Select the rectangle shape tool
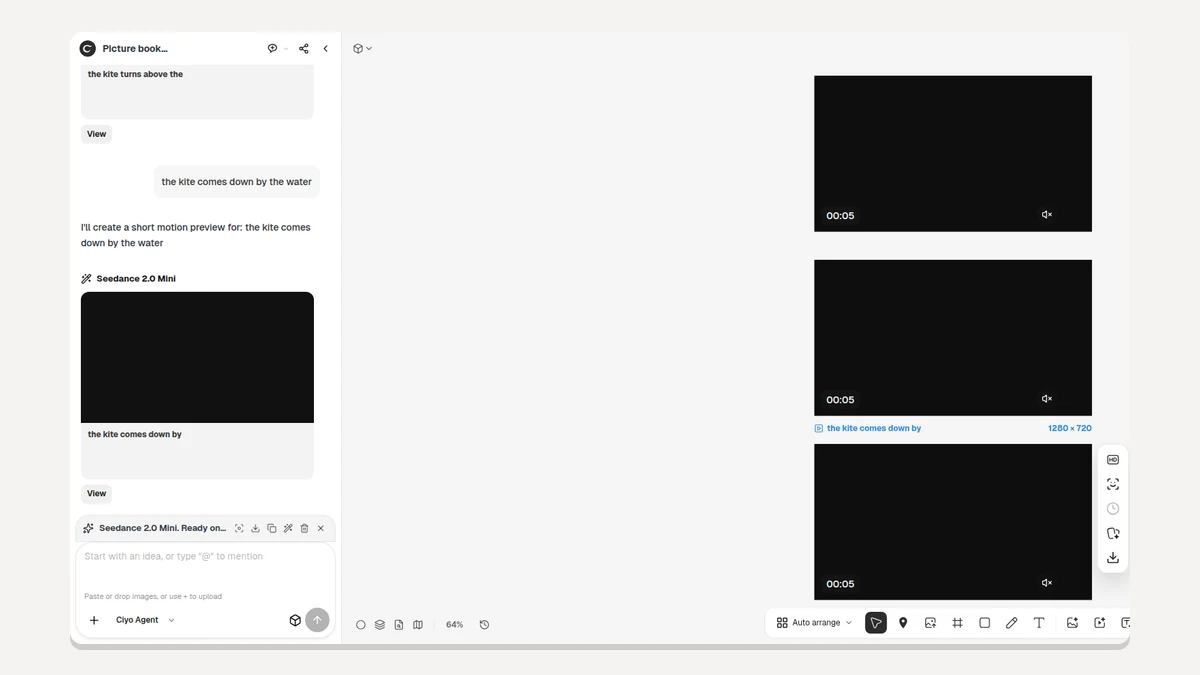 point(984,623)
